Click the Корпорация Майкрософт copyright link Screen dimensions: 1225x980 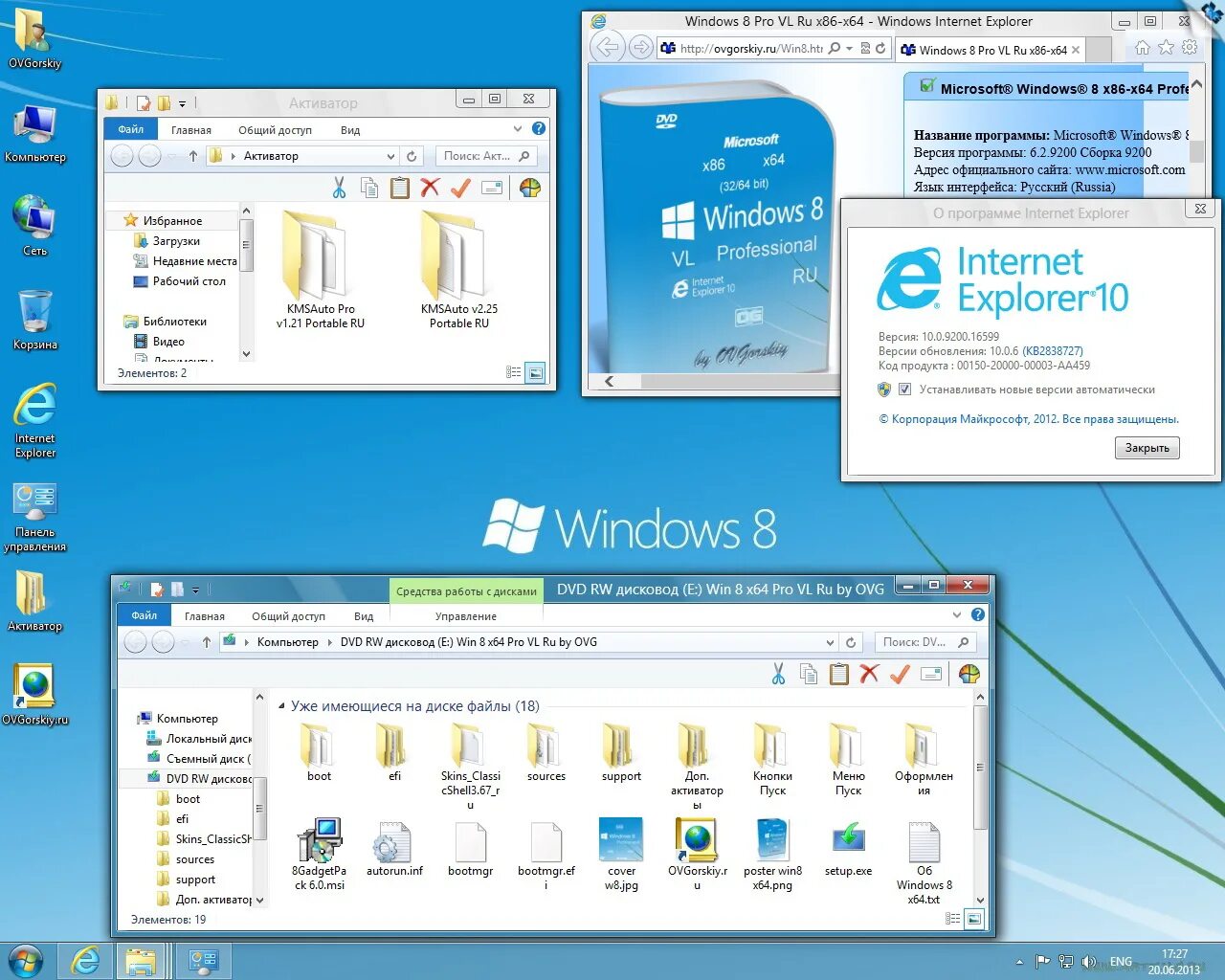(1029, 419)
